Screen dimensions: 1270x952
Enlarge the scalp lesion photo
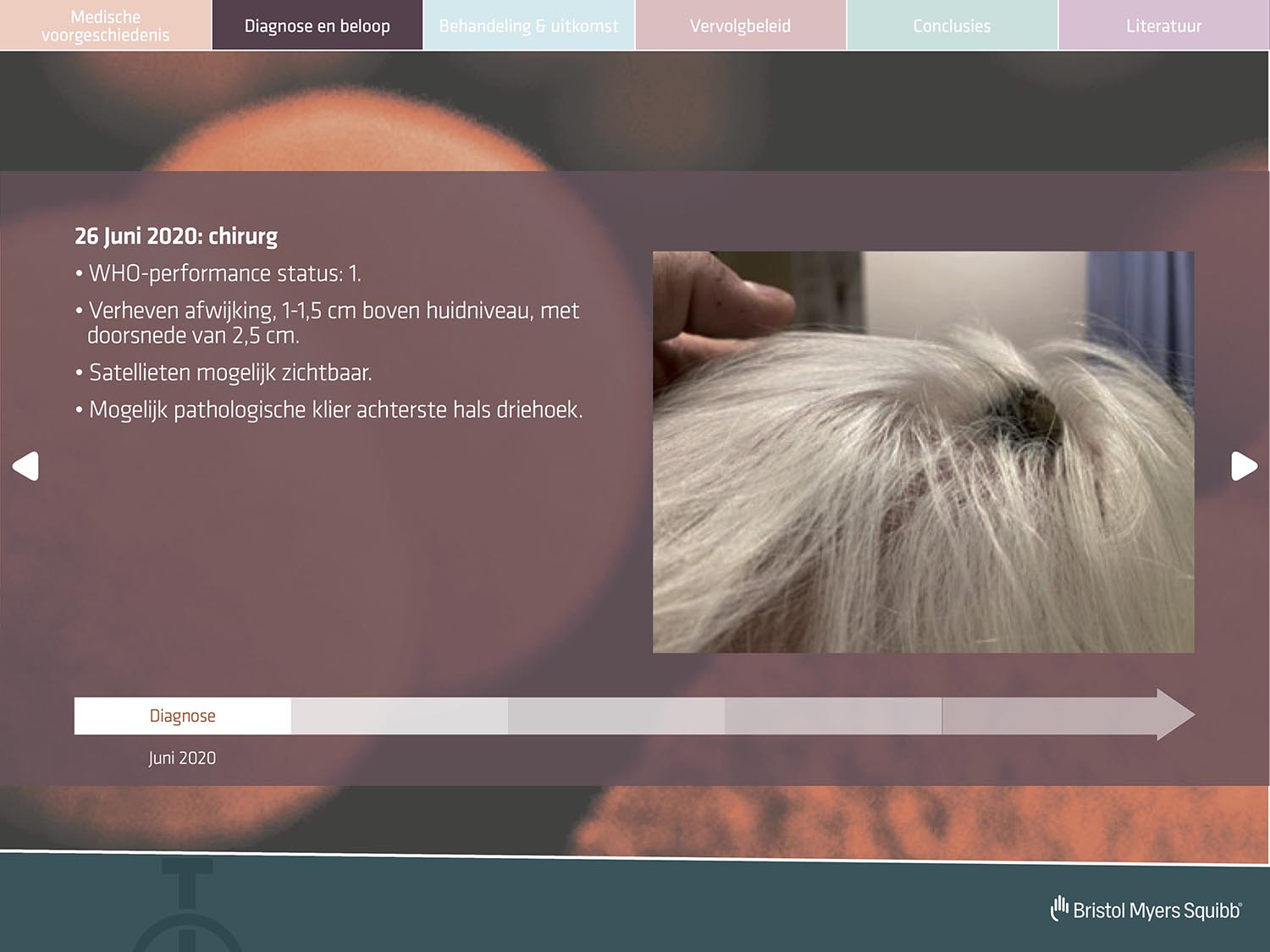tap(924, 452)
